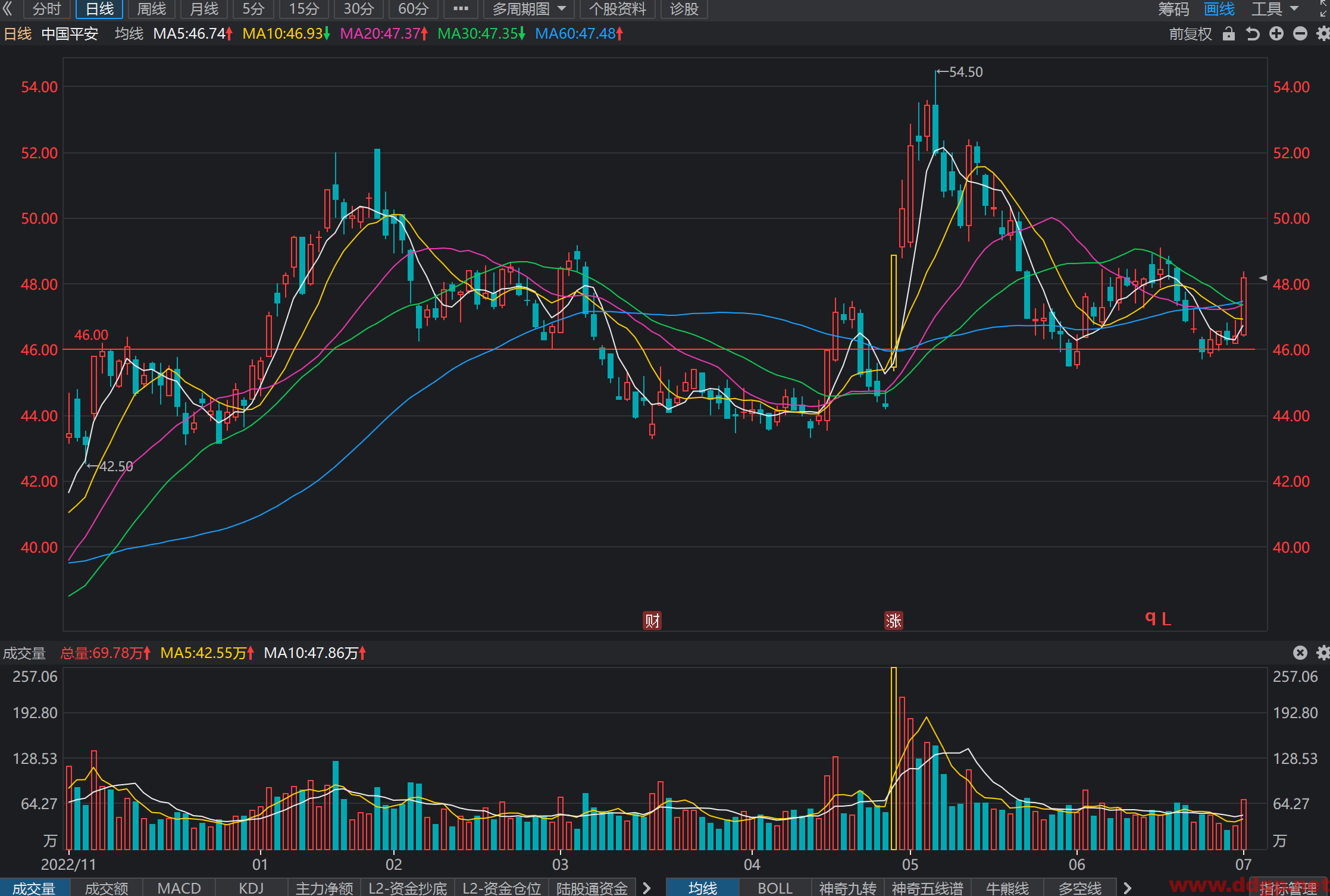Click the lock icon beside 前复权

[1229, 34]
